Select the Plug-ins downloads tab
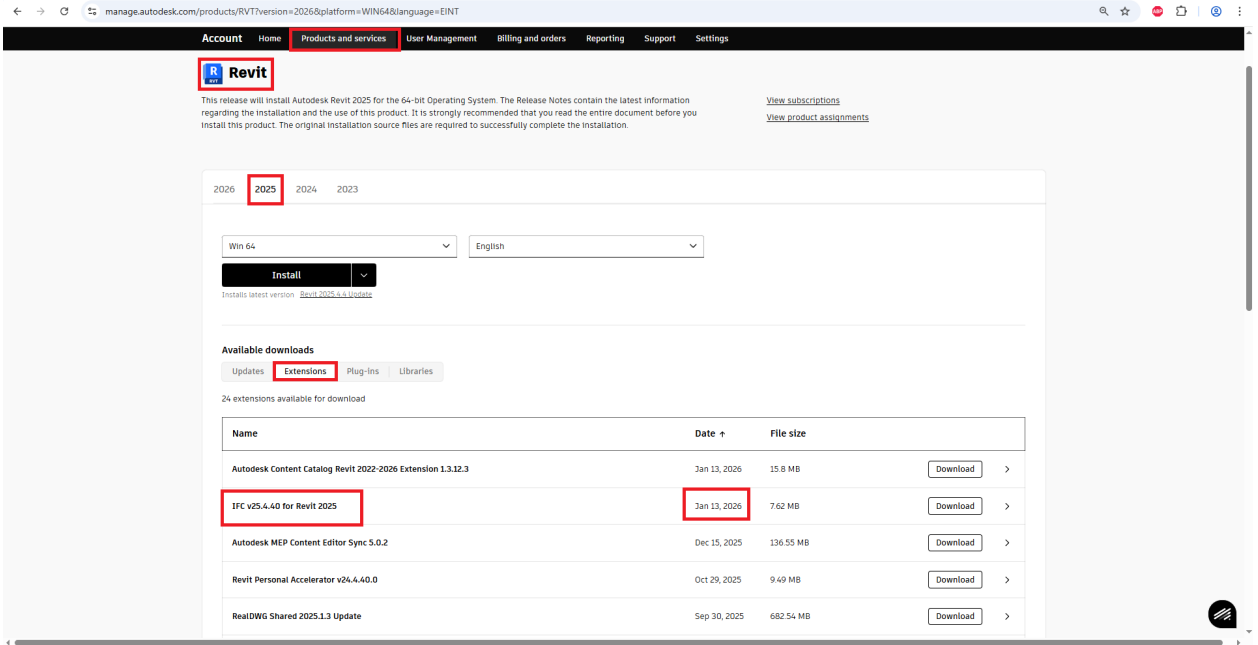 pos(362,371)
